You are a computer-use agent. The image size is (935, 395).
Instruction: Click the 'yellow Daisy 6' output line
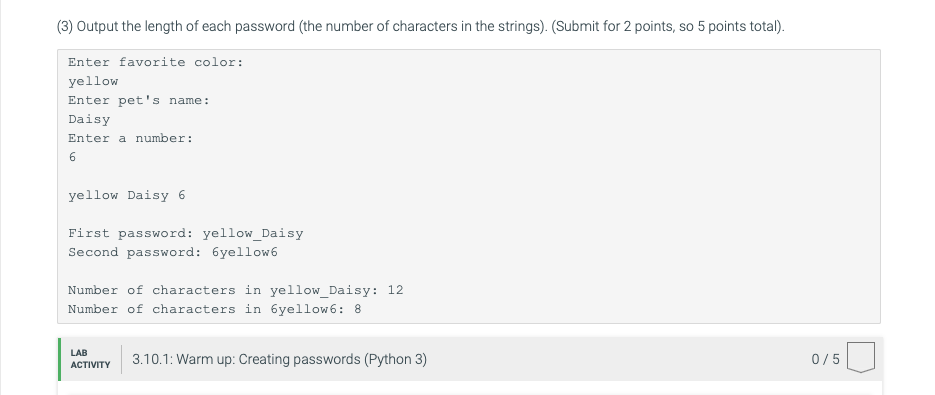(126, 195)
